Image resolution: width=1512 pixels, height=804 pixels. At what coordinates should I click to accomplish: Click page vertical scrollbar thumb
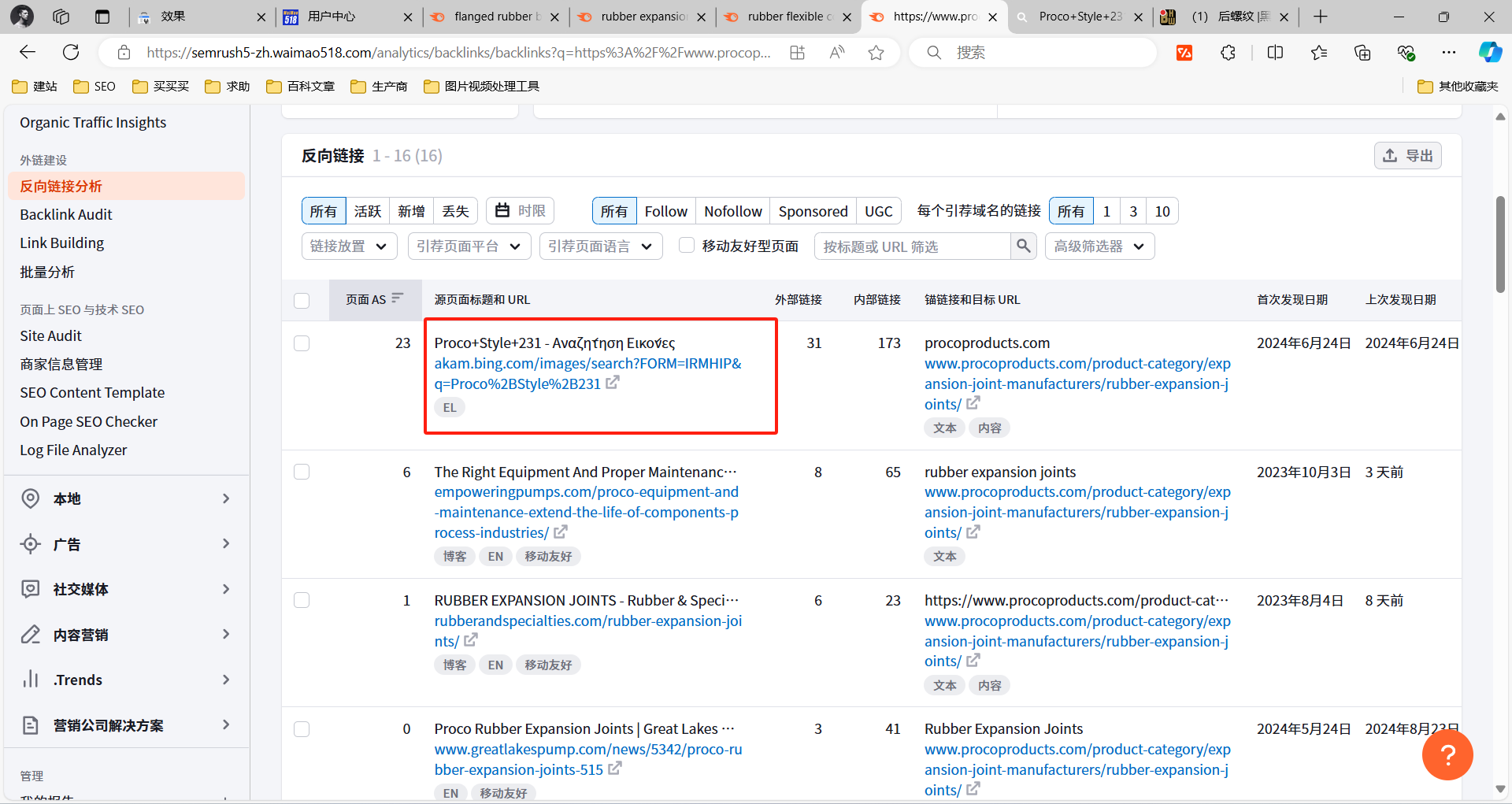(x=1500, y=244)
